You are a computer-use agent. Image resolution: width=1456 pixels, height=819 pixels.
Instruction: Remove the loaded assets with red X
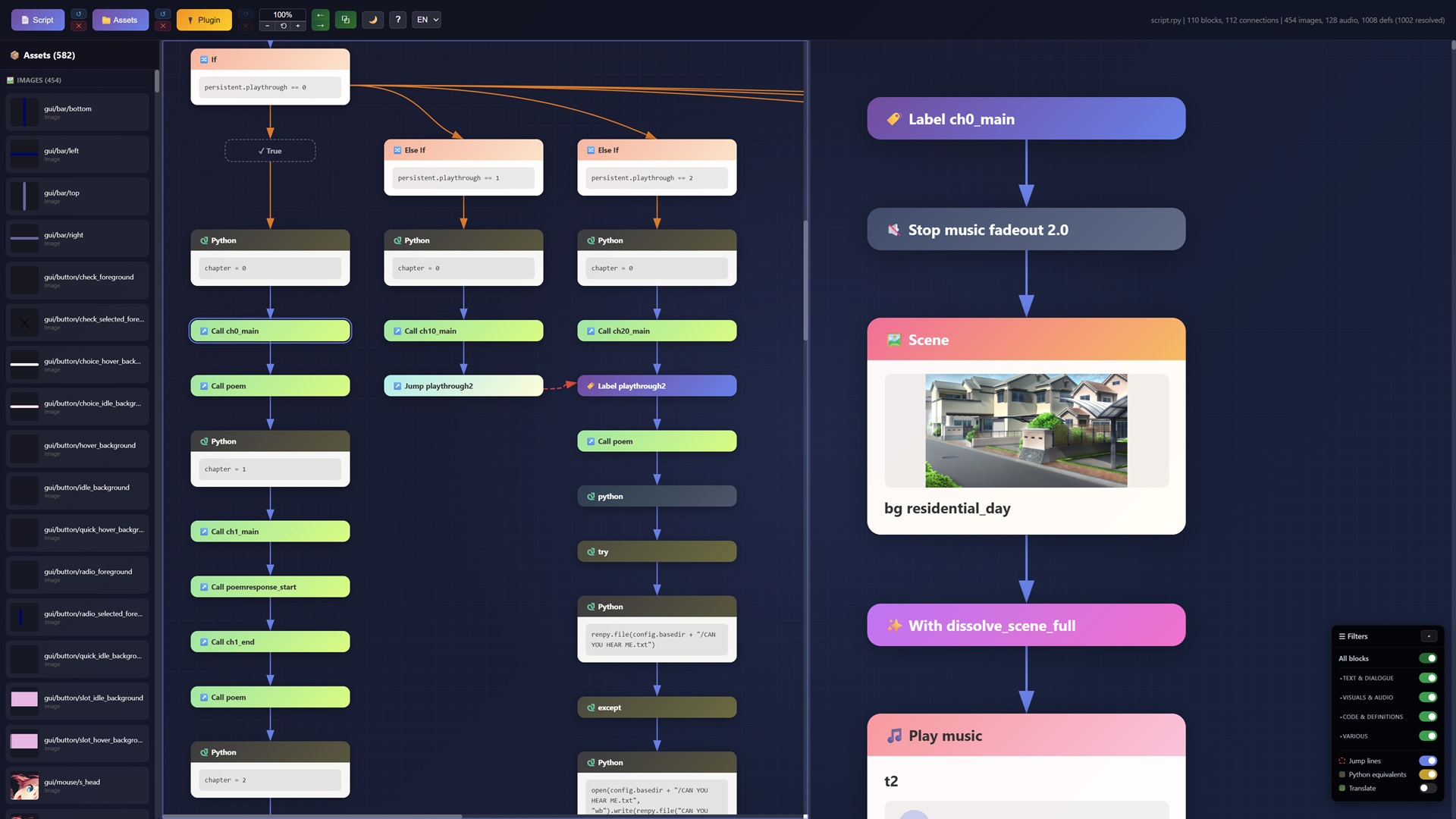click(162, 26)
